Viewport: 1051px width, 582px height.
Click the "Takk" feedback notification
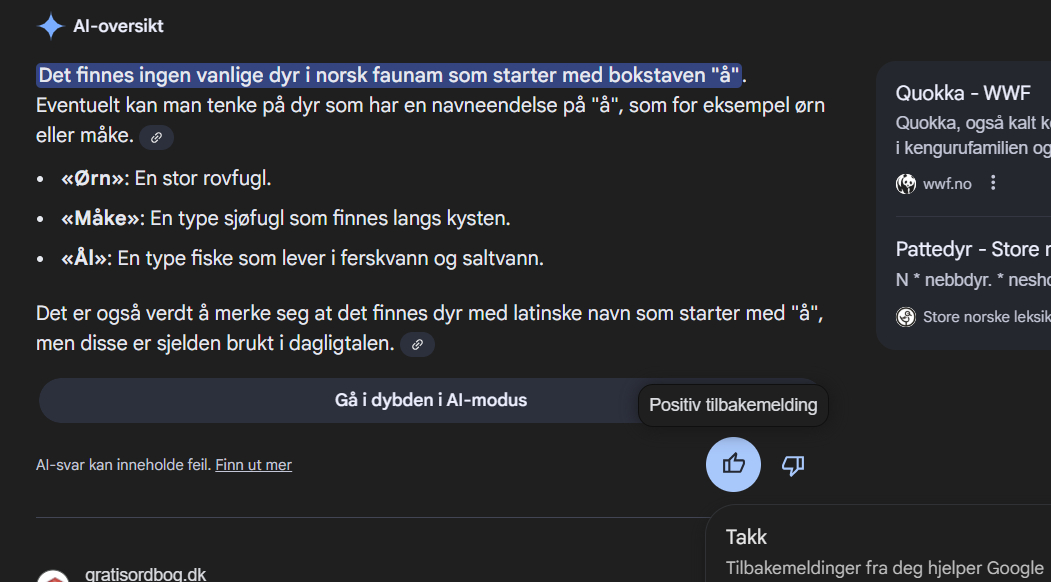click(747, 537)
